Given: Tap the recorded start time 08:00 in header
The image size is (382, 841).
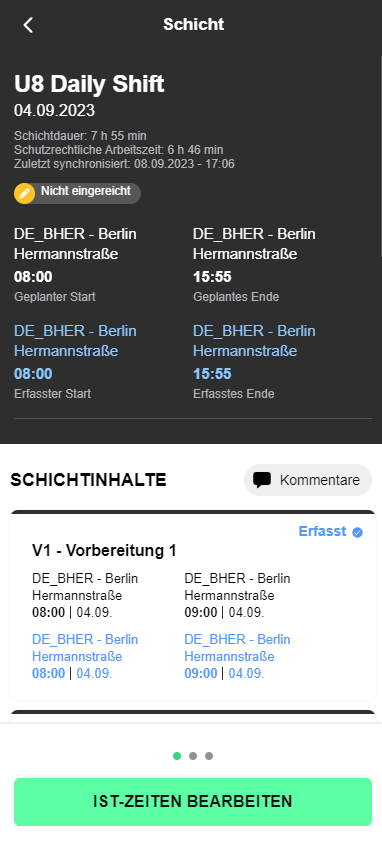Looking at the screenshot, I should tap(33, 374).
